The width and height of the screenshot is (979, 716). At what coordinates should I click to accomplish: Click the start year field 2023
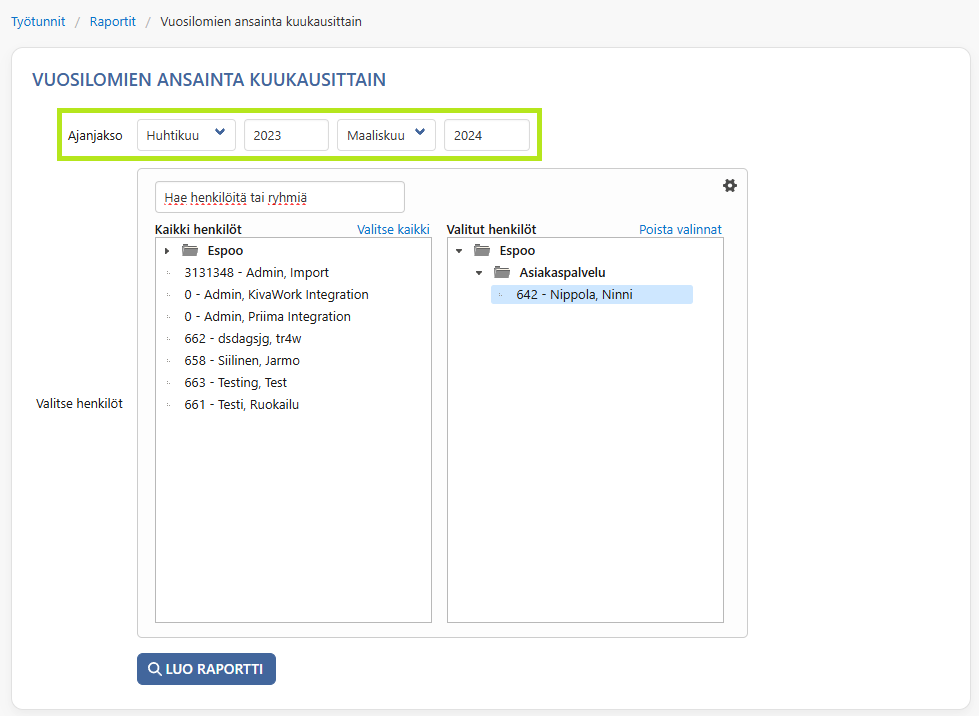(x=286, y=135)
